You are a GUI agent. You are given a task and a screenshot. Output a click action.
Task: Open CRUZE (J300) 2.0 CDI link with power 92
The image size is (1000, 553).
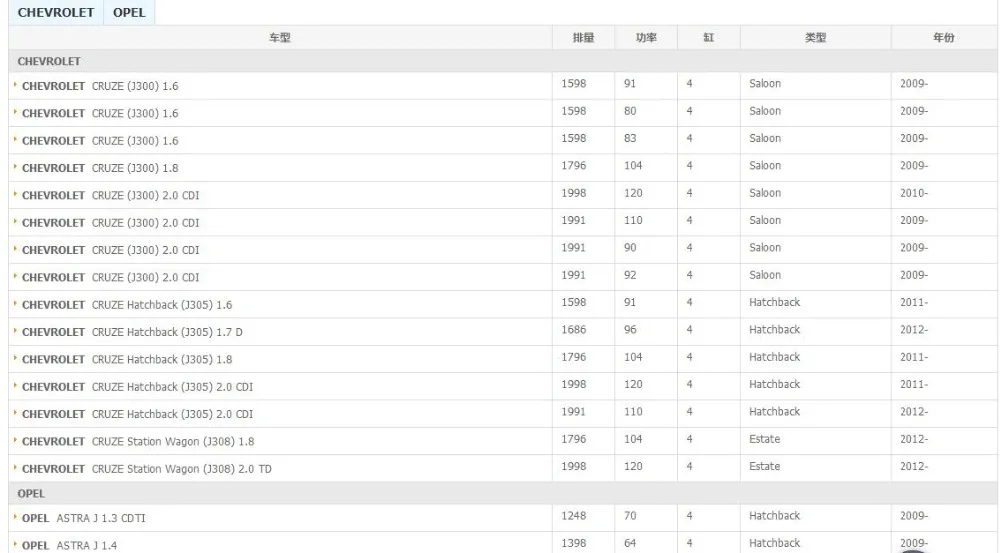[110, 277]
